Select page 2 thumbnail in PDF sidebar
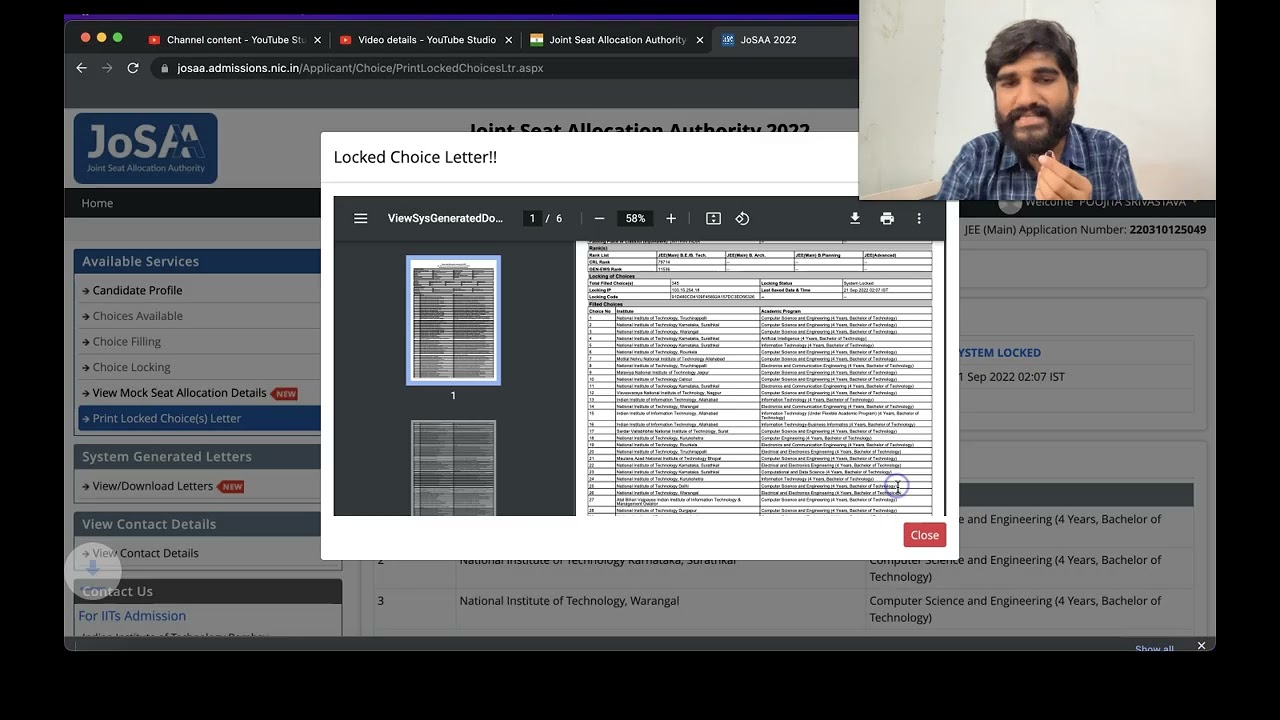Image resolution: width=1280 pixels, height=720 pixels. click(x=453, y=468)
